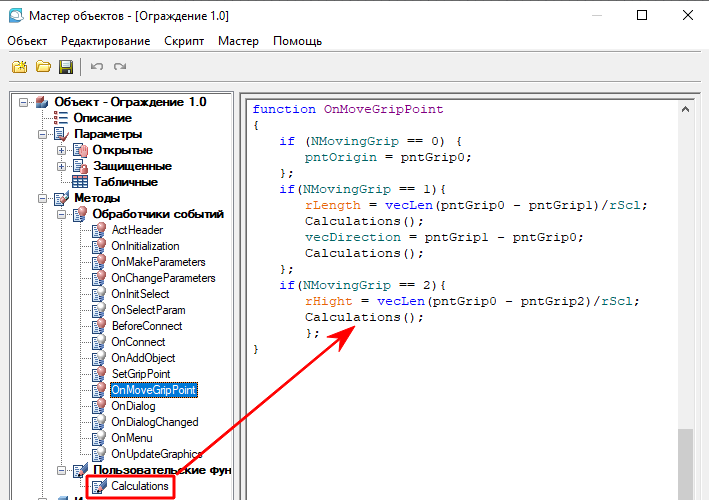
Task: Collapse the Обработчики событий node
Action: (x=61, y=214)
